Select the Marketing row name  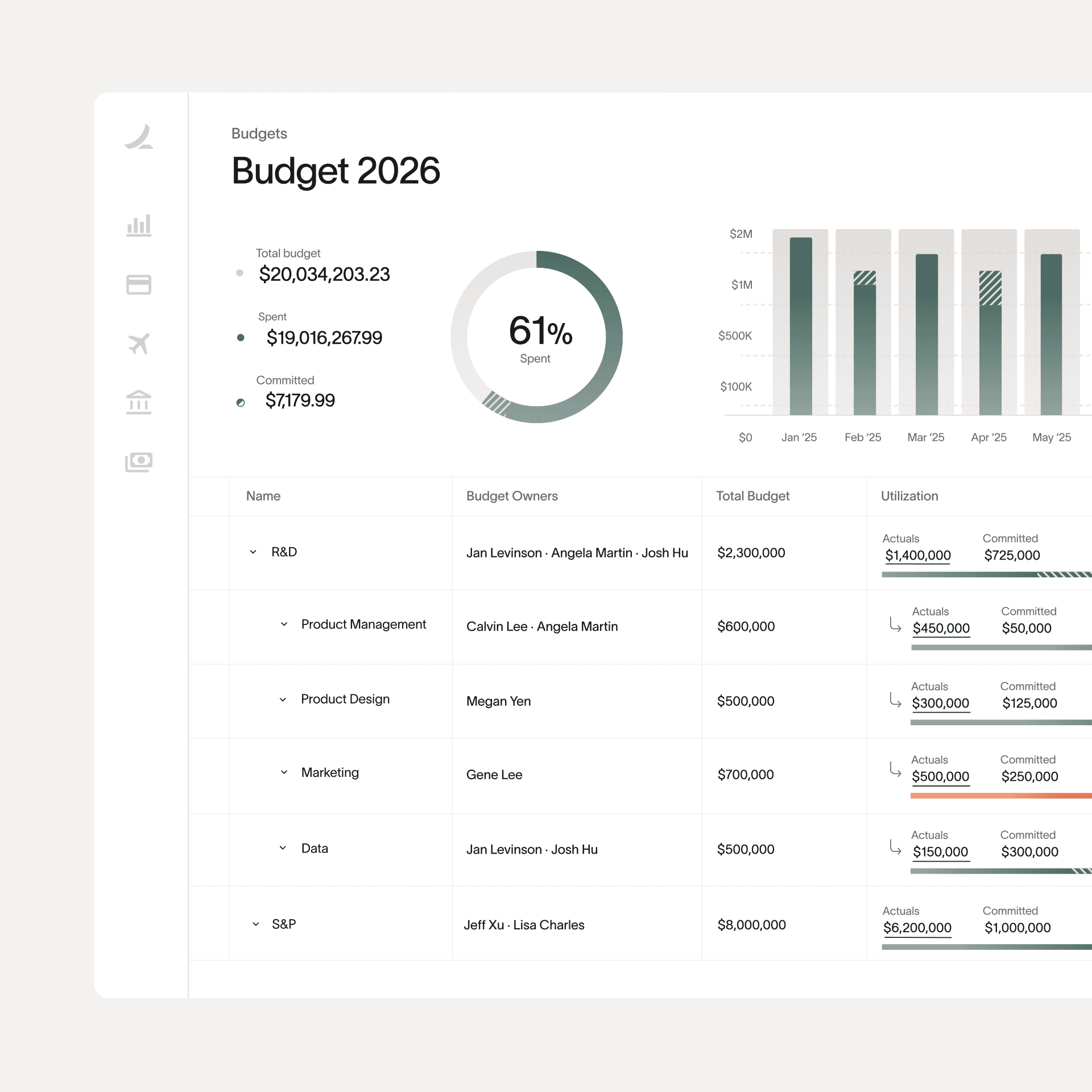[330, 772]
